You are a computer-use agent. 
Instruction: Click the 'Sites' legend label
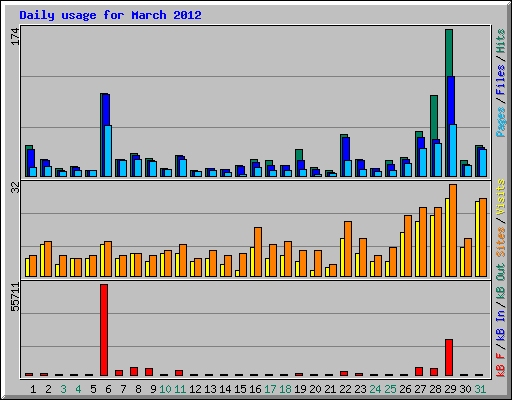coord(500,242)
